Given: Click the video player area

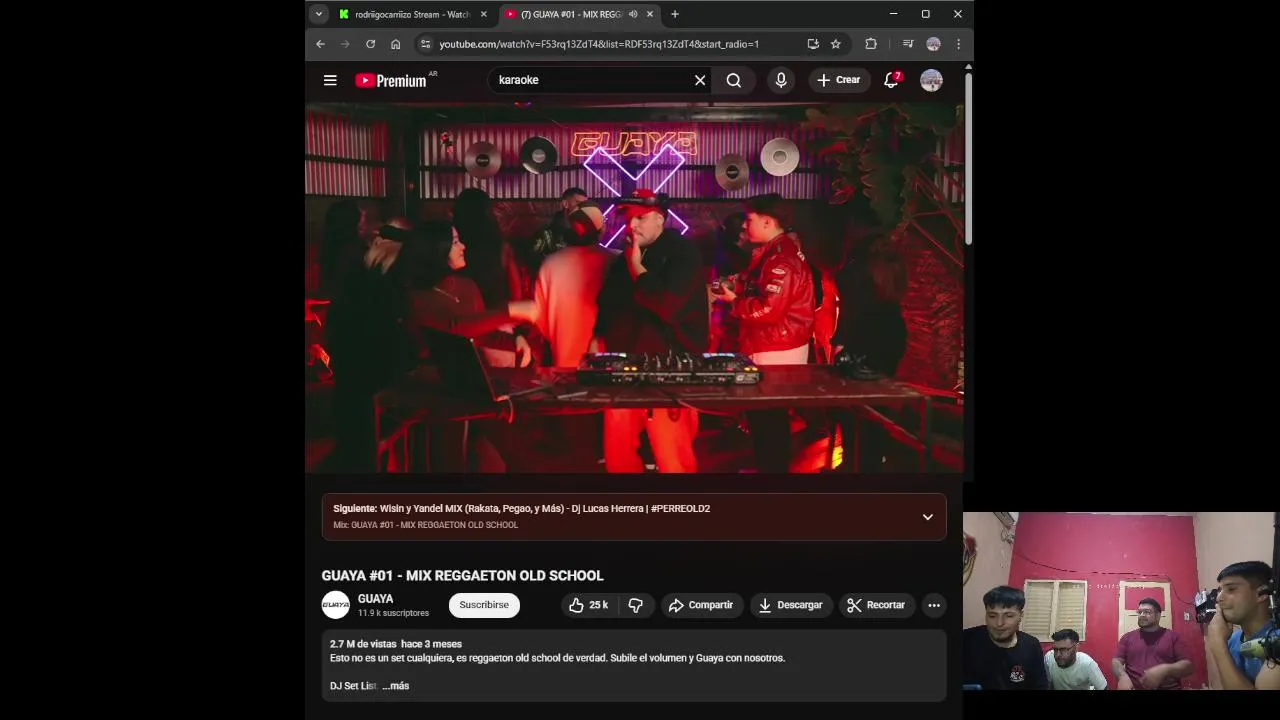Looking at the screenshot, I should 634,288.
